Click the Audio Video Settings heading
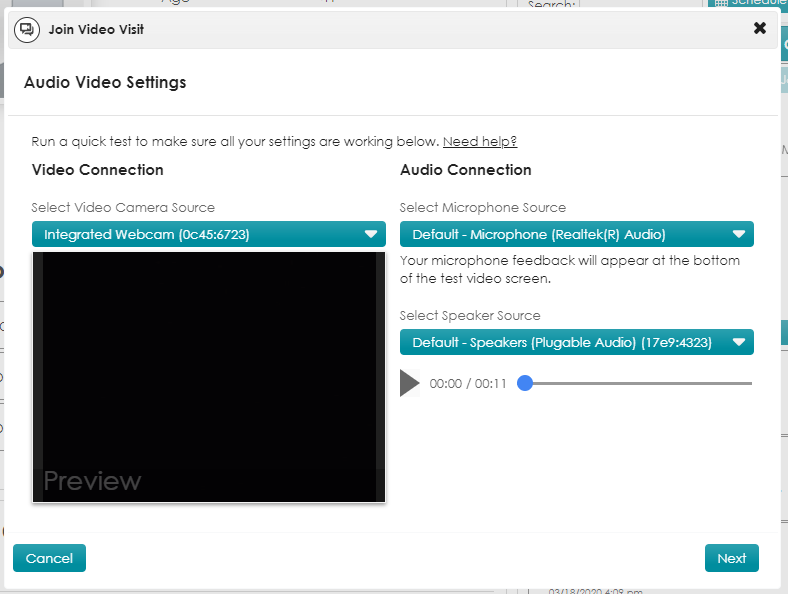 click(x=105, y=82)
